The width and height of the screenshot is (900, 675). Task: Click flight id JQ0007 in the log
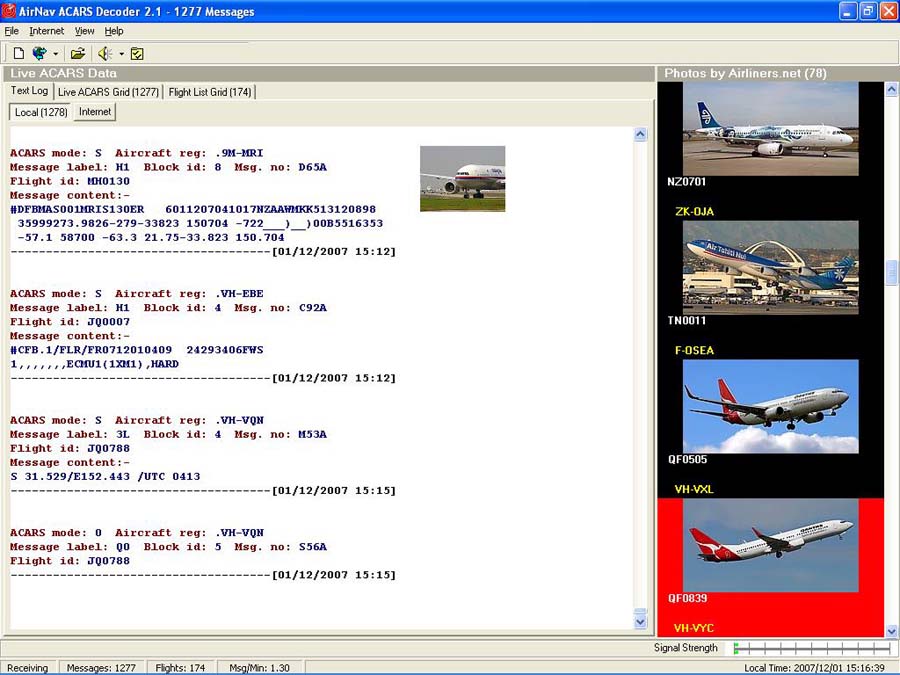[108, 322]
